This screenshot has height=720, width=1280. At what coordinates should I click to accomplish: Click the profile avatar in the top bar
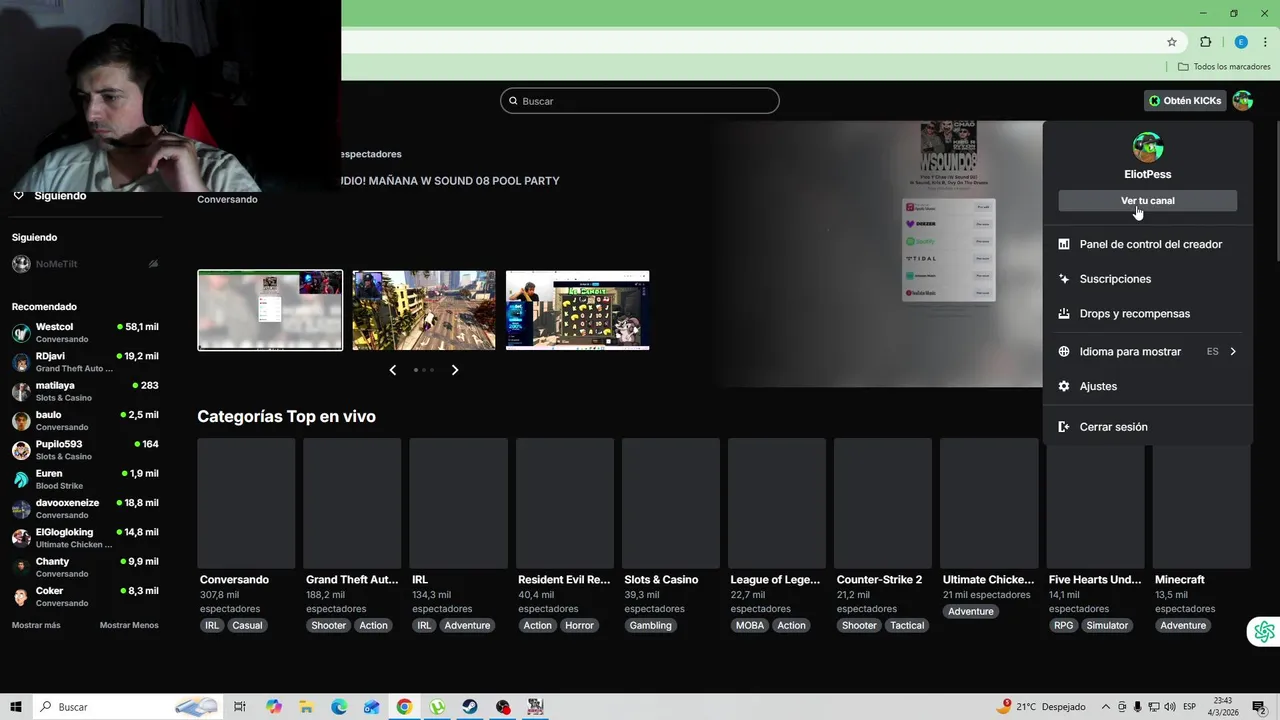[x=1242, y=101]
